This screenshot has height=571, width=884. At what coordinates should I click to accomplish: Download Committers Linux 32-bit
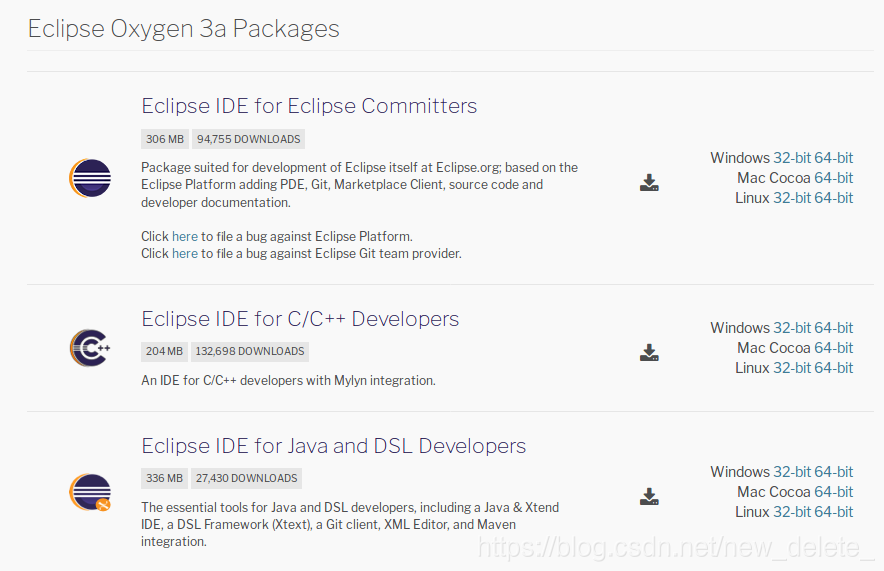792,198
